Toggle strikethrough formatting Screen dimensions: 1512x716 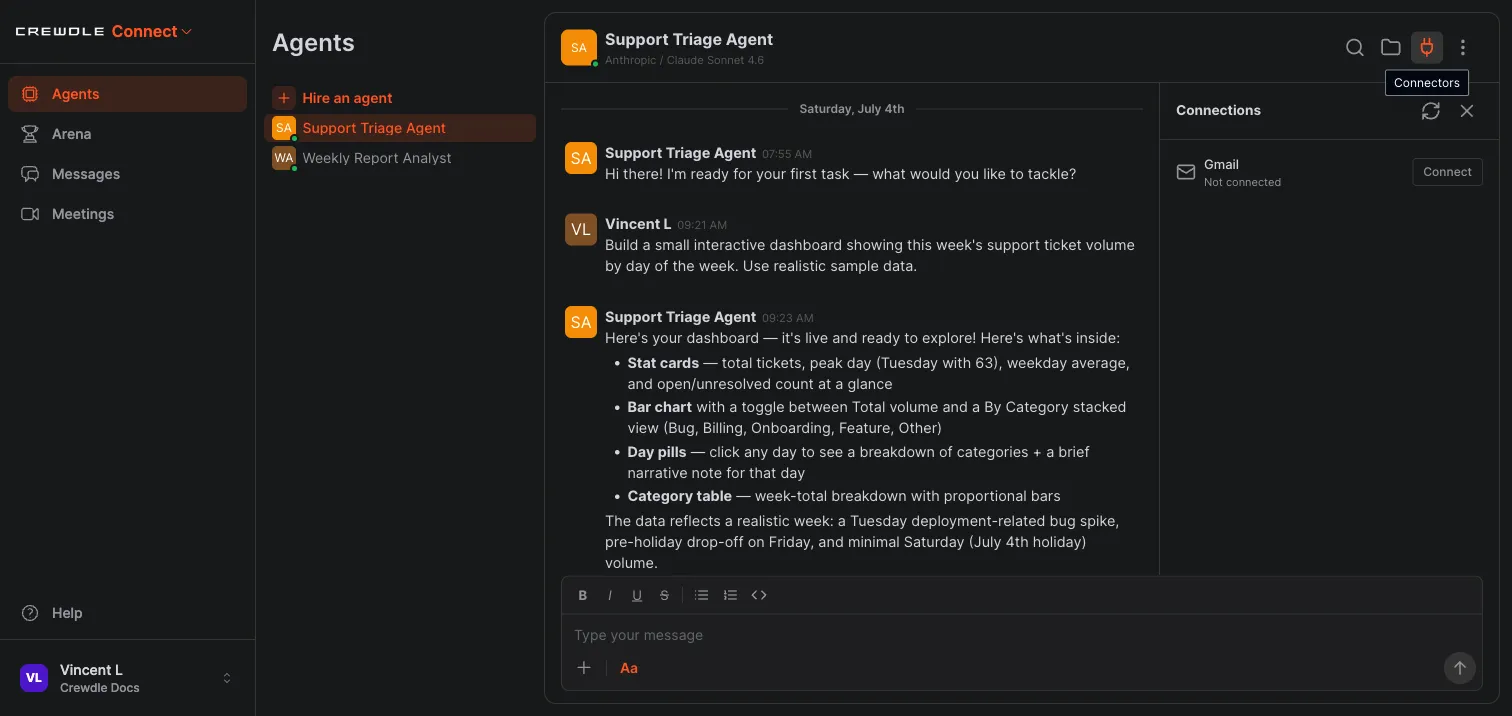coord(664,595)
